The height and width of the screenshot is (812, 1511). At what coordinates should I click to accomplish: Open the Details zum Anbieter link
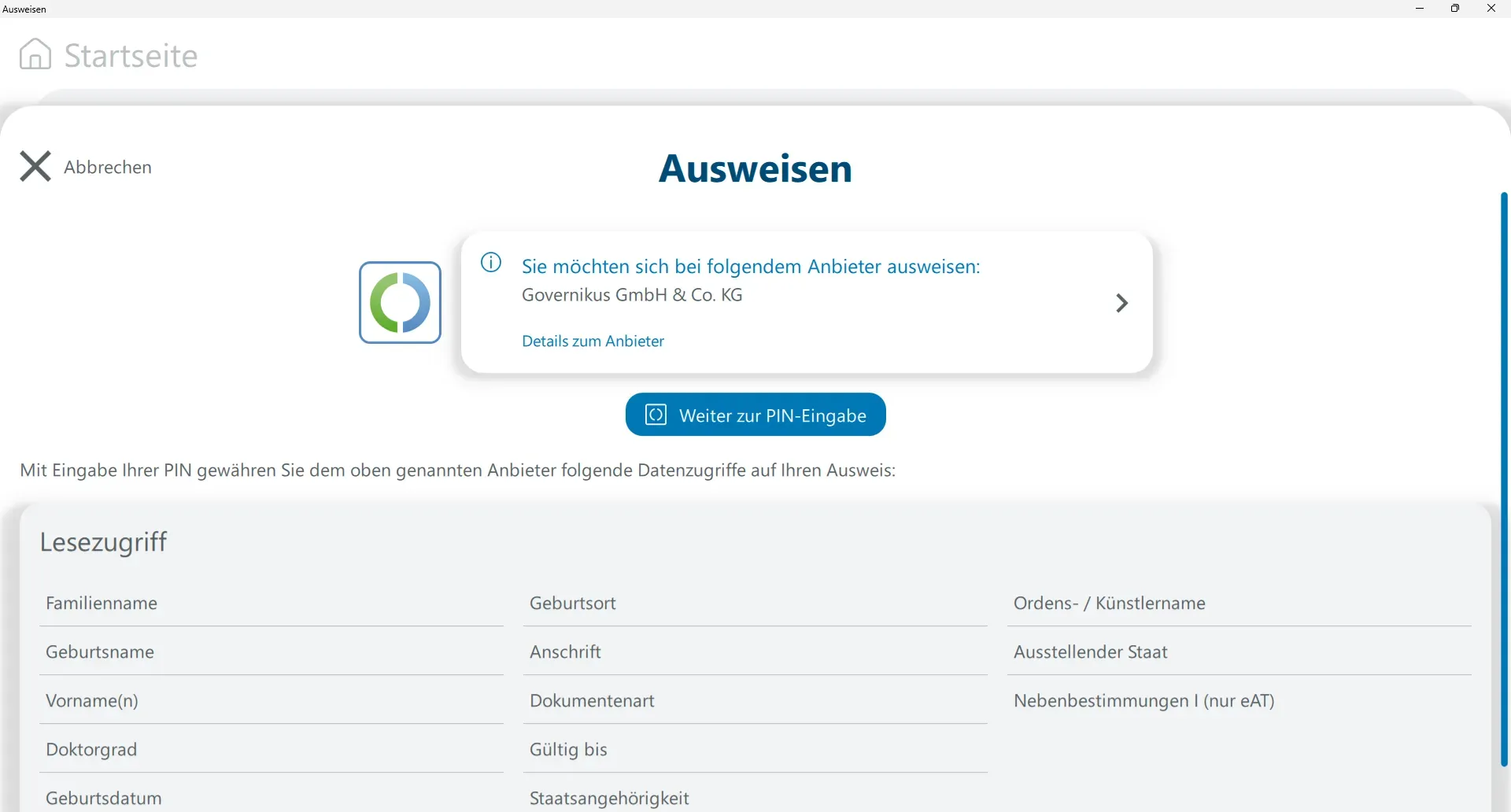pyautogui.click(x=593, y=341)
